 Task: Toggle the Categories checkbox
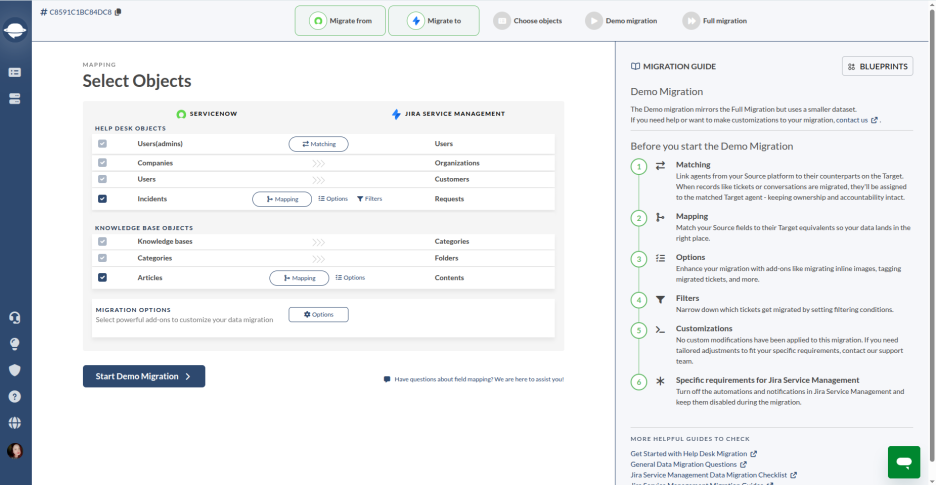(x=103, y=258)
